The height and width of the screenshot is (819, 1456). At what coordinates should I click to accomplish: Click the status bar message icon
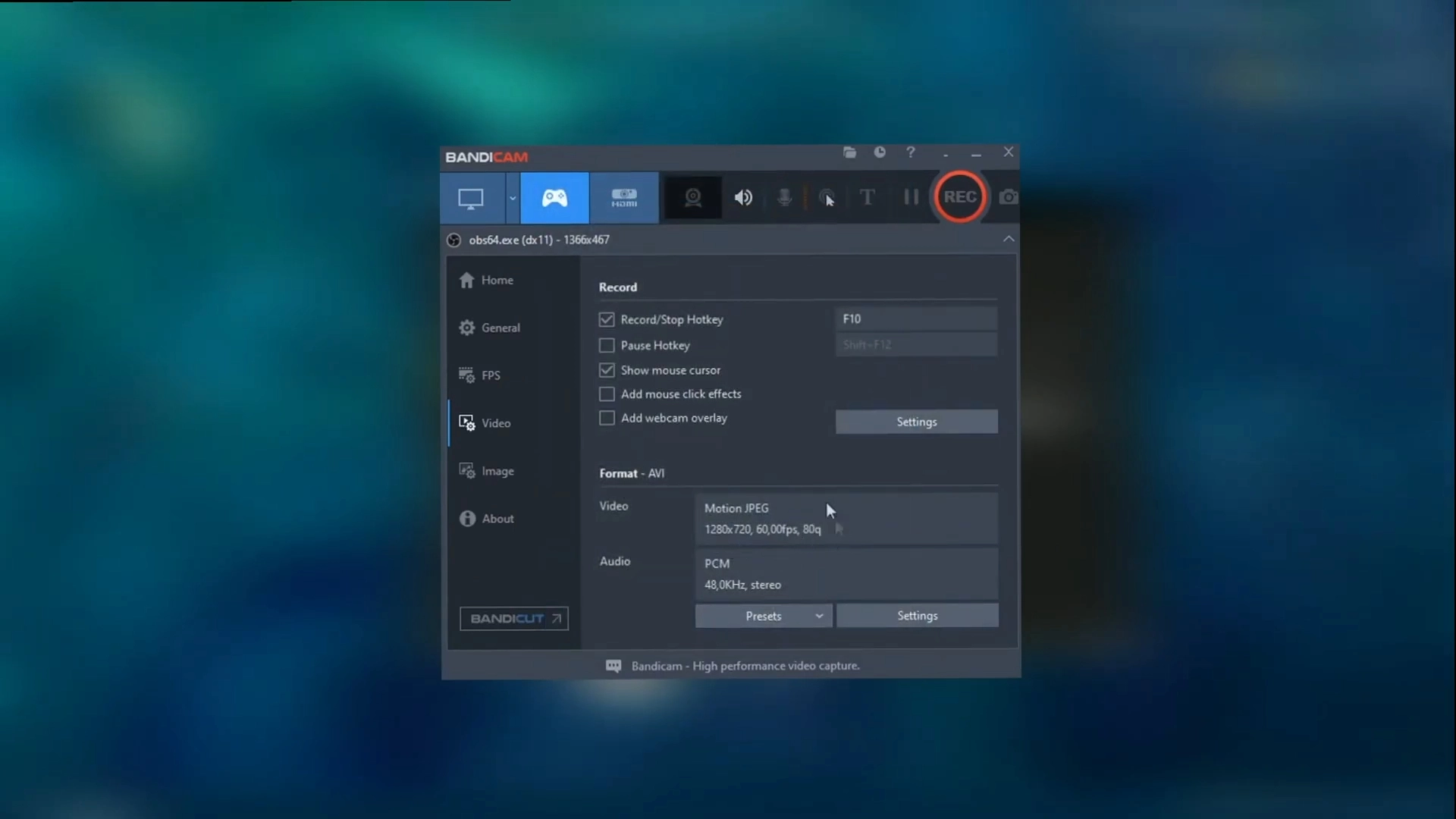coord(613,666)
